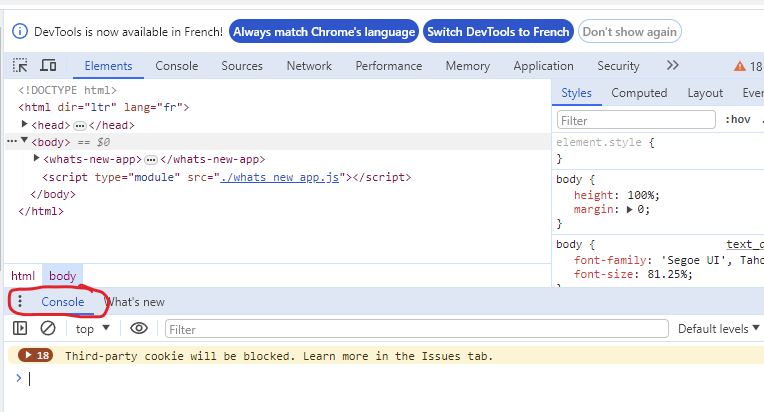Expand the whats-new-app element node
The width and height of the screenshot is (764, 412).
tap(36, 158)
